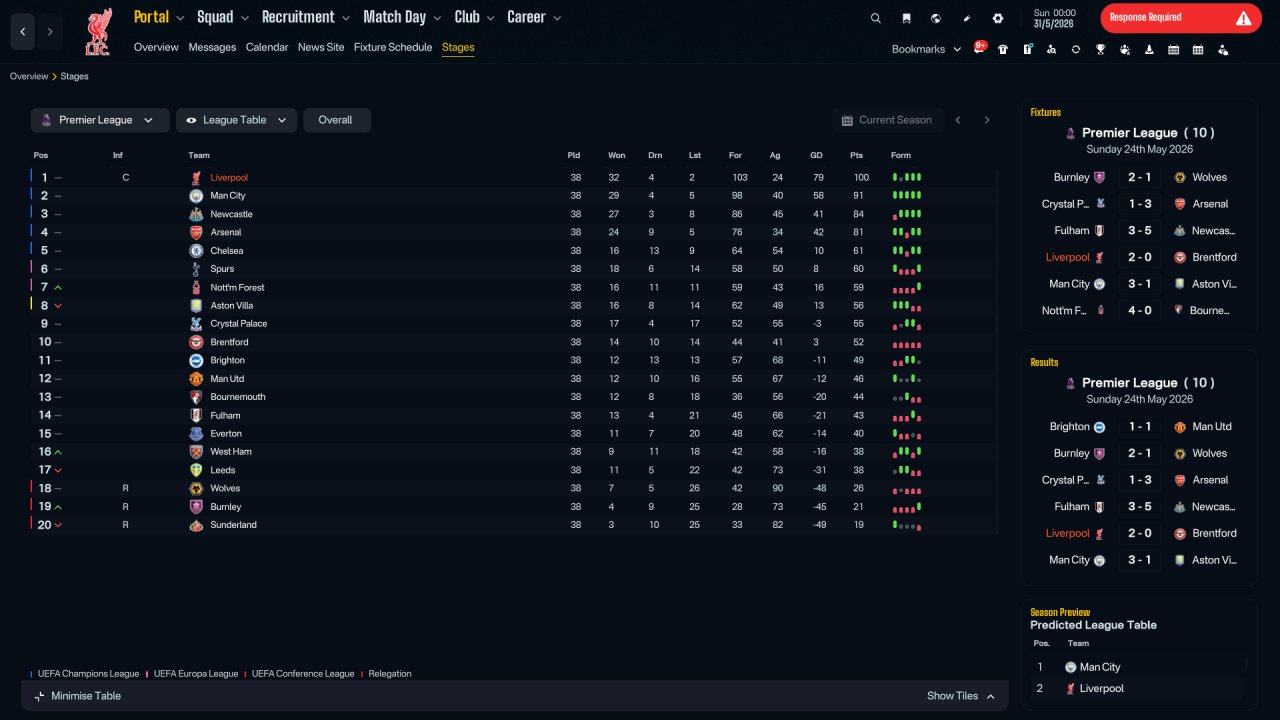This screenshot has width=1280, height=720.
Task: Click the Spurs badge in the league table
Action: click(x=196, y=269)
